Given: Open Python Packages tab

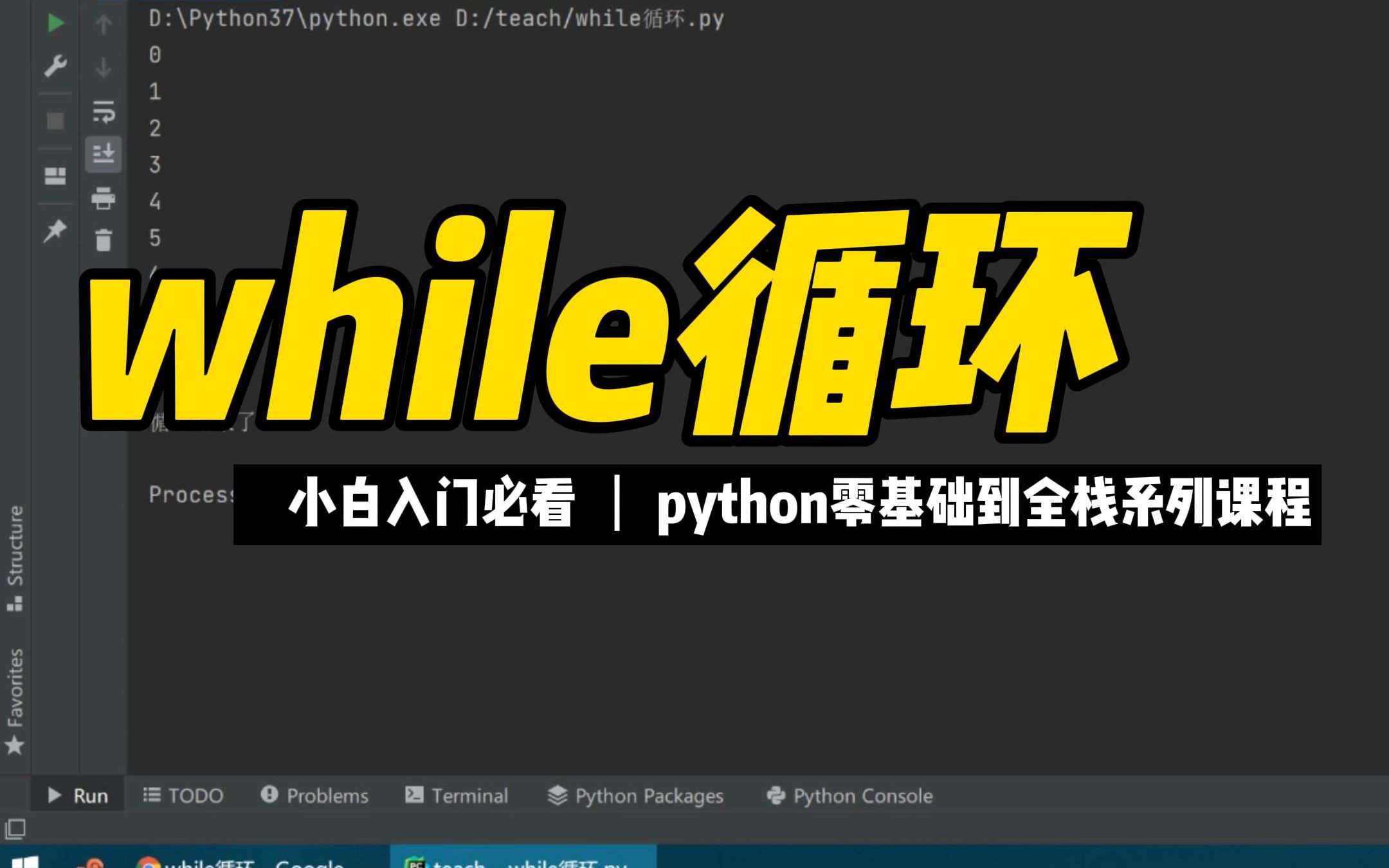Looking at the screenshot, I should tap(635, 795).
